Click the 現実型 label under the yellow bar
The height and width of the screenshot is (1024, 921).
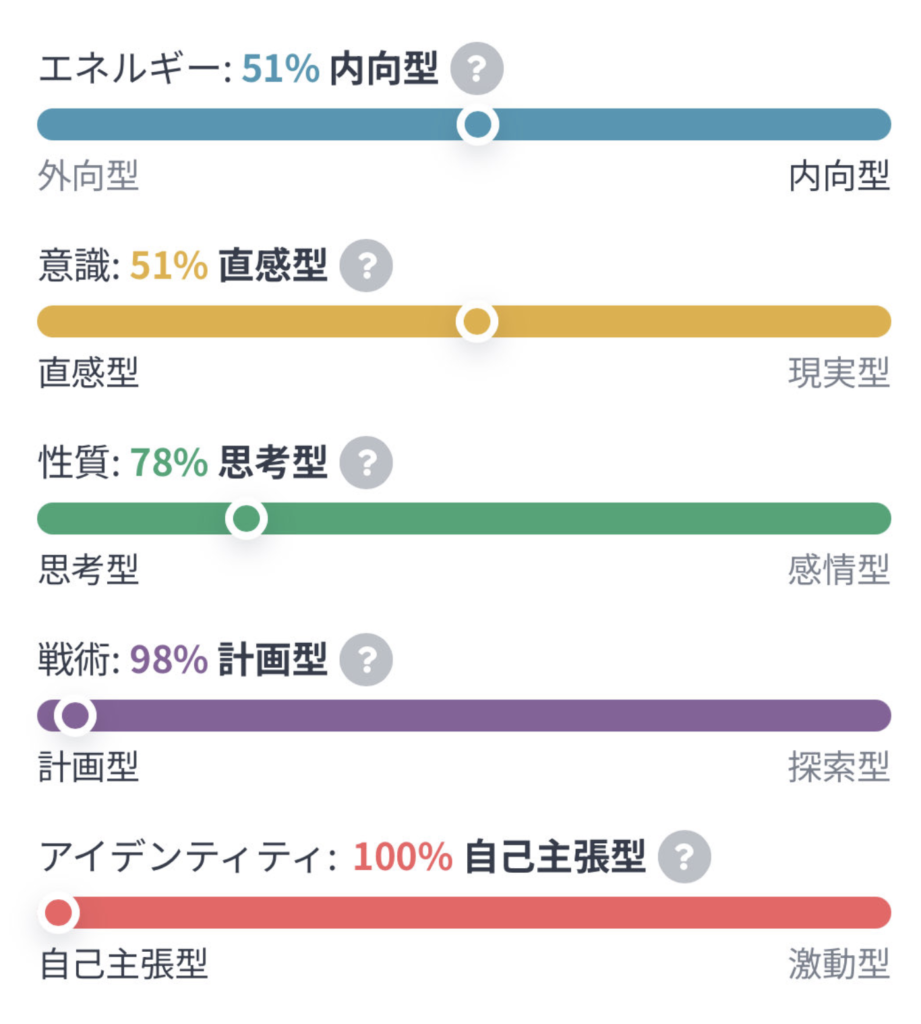click(x=838, y=374)
